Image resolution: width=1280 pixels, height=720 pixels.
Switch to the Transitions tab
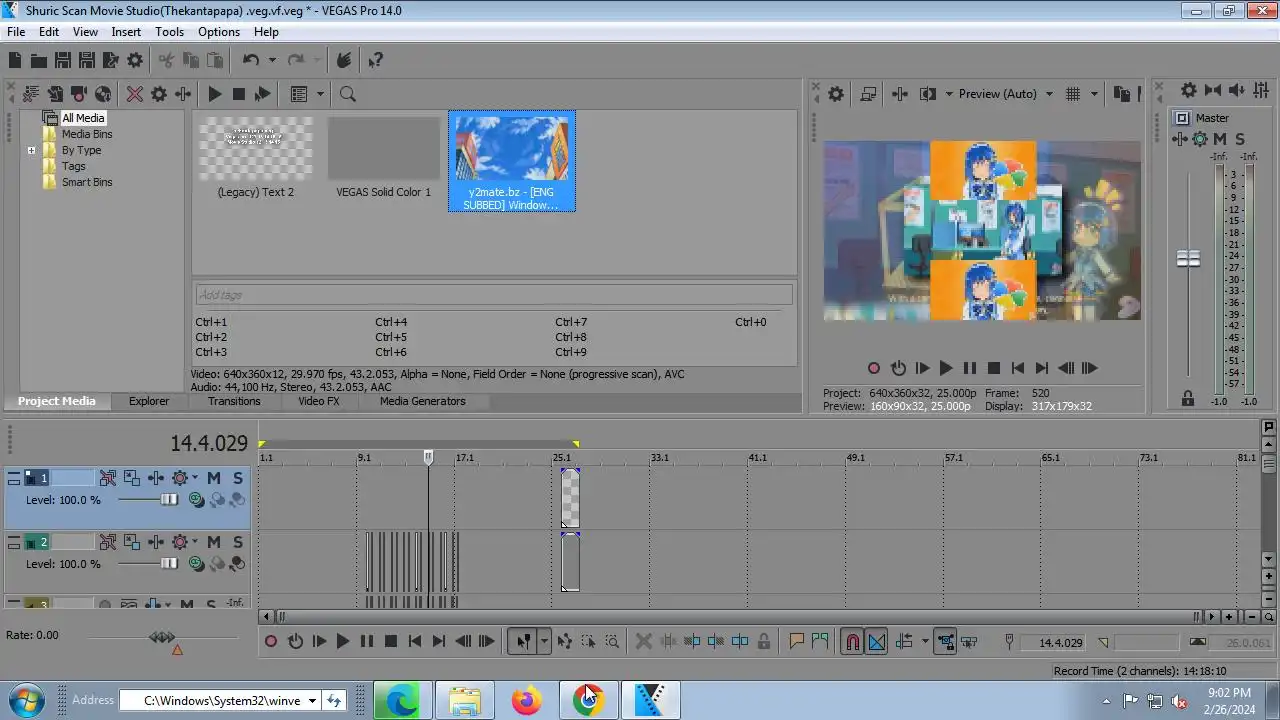pos(234,401)
